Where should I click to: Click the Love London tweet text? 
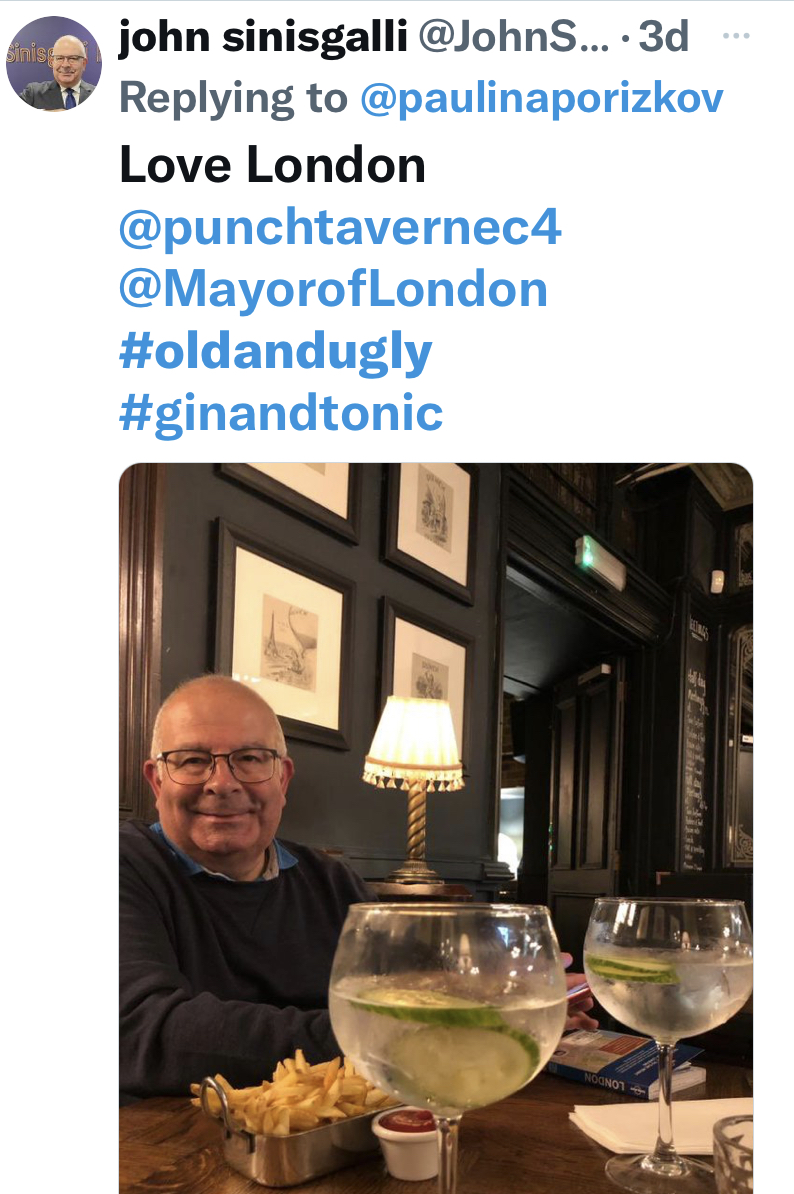coord(273,164)
